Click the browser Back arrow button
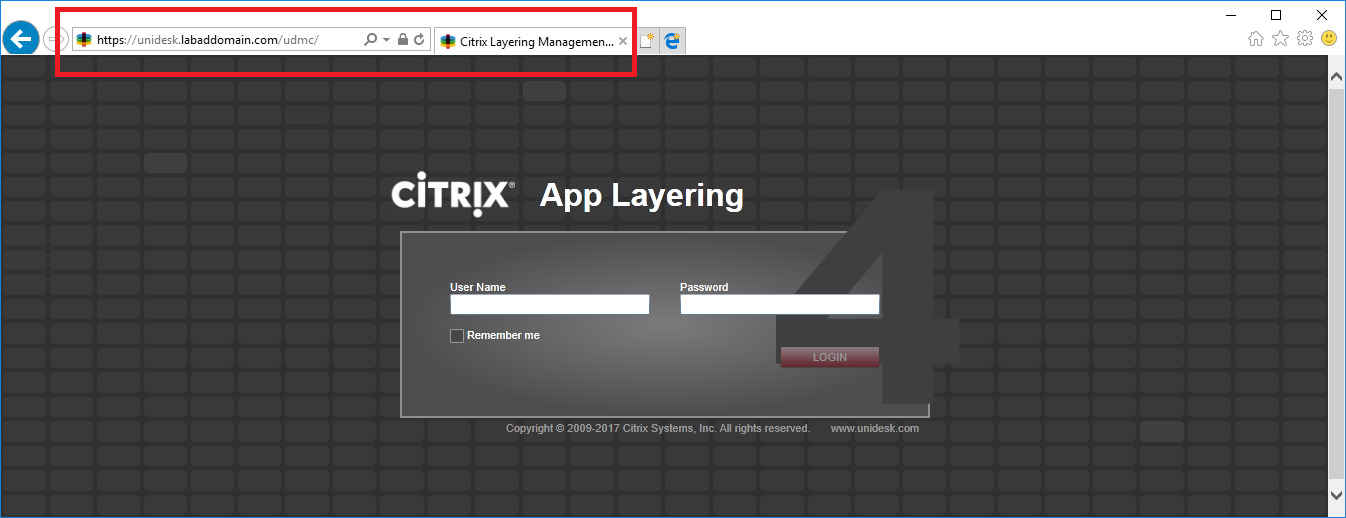Viewport: 1346px width, 518px height. (20, 39)
